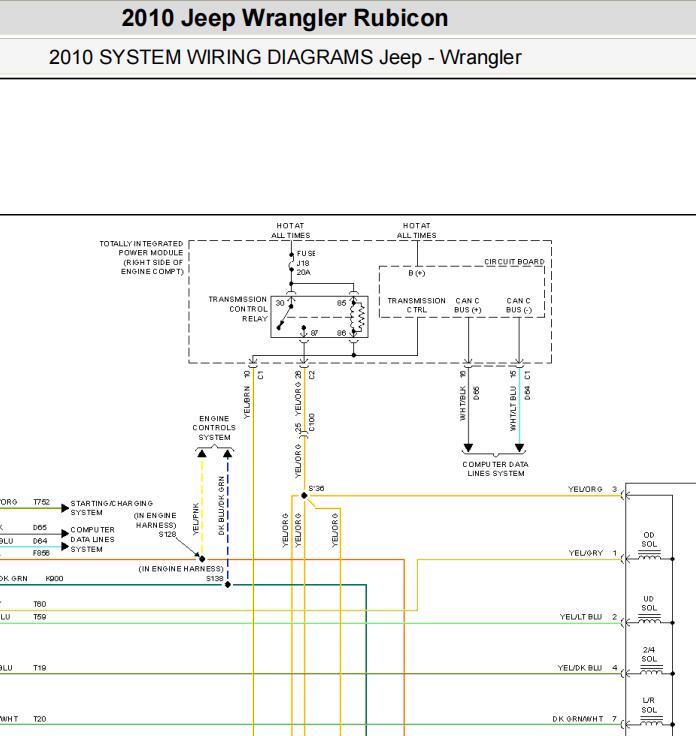The height and width of the screenshot is (736, 696).
Task: Select the "2010 SYSTEM WIRING DIAGRAMS Jeep - Wrangler" heading
Action: pos(285,58)
